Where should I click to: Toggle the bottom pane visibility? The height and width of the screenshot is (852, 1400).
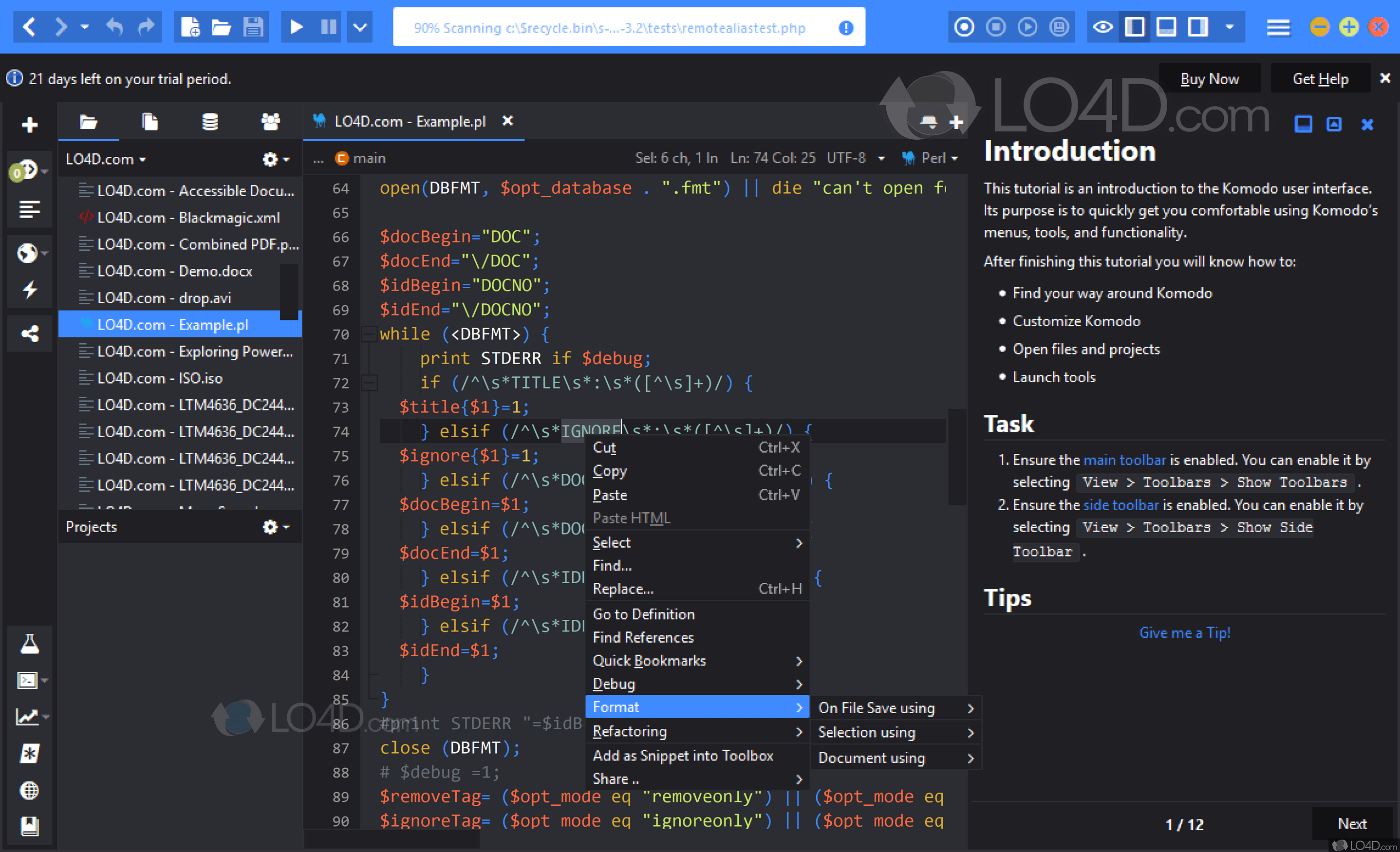1166,27
